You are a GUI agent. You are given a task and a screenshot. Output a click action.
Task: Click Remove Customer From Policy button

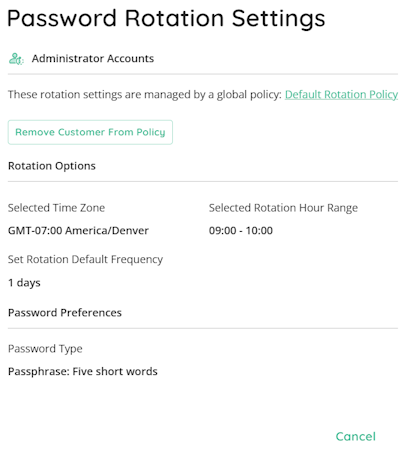click(90, 132)
